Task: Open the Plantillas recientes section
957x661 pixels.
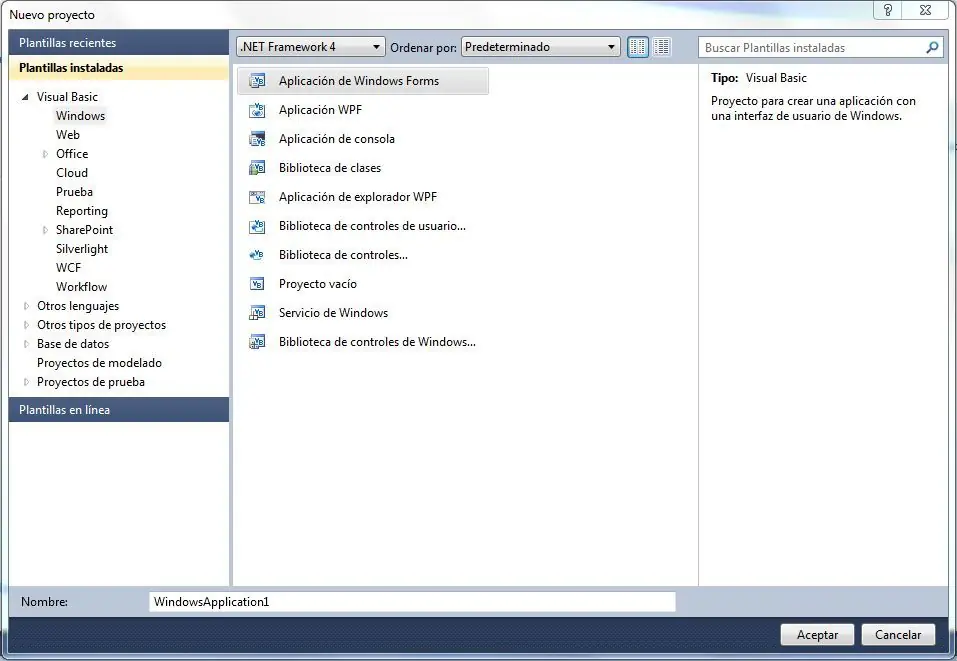Action: click(x=119, y=43)
